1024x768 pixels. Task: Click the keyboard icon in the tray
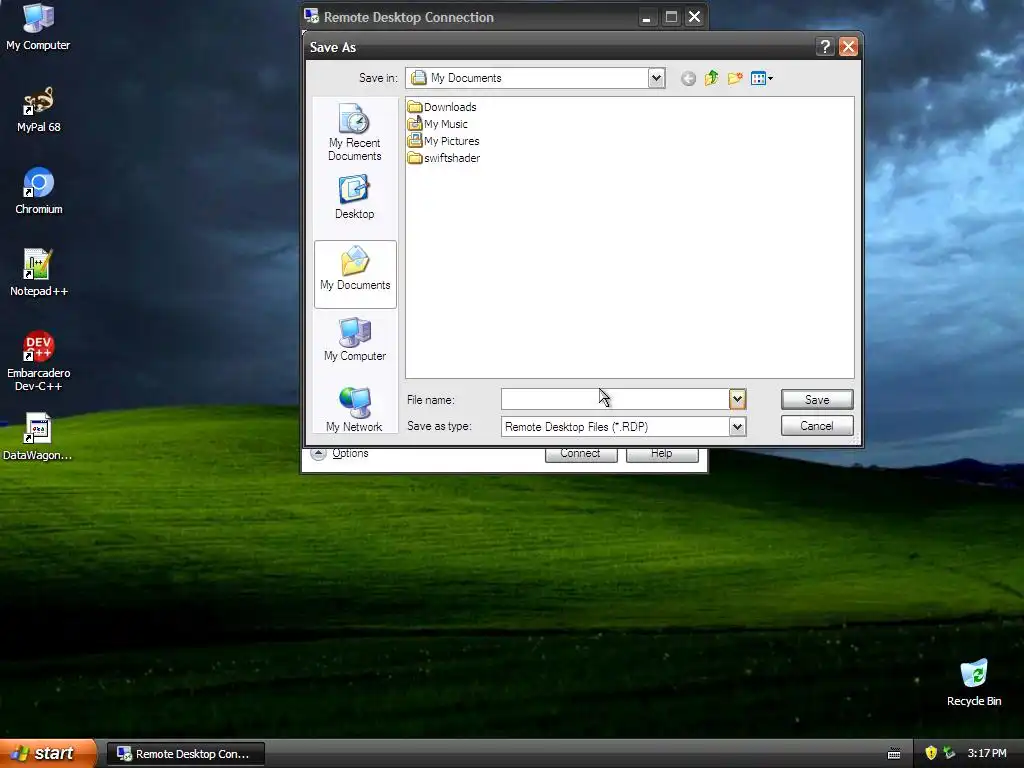[894, 754]
